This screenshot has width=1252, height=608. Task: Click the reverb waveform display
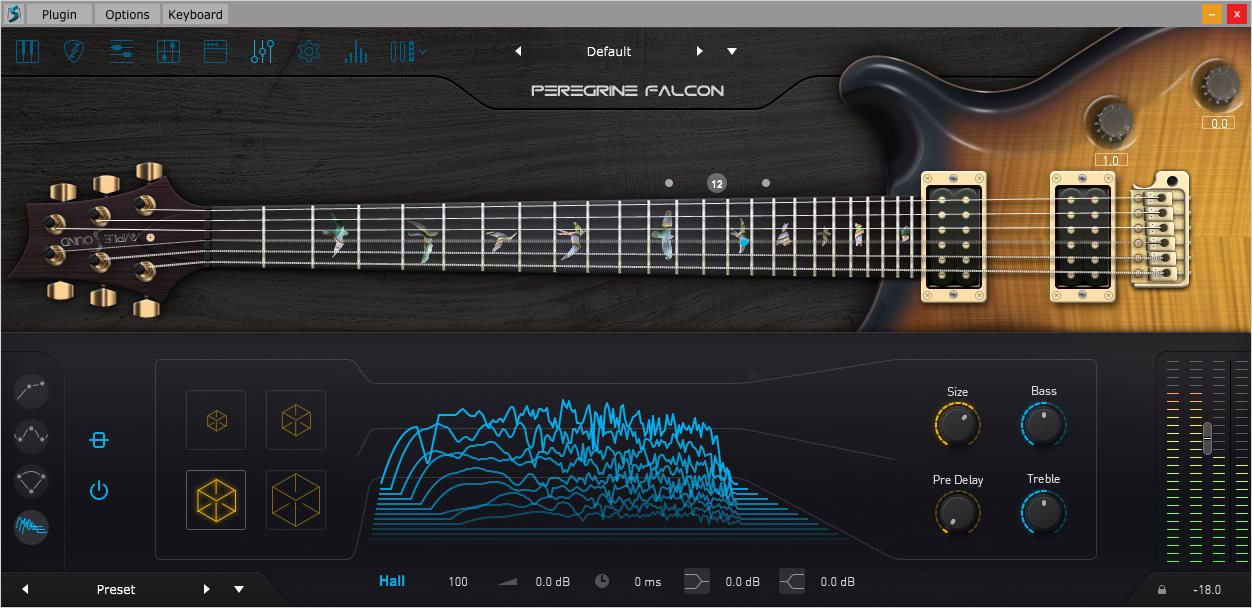[x=610, y=470]
